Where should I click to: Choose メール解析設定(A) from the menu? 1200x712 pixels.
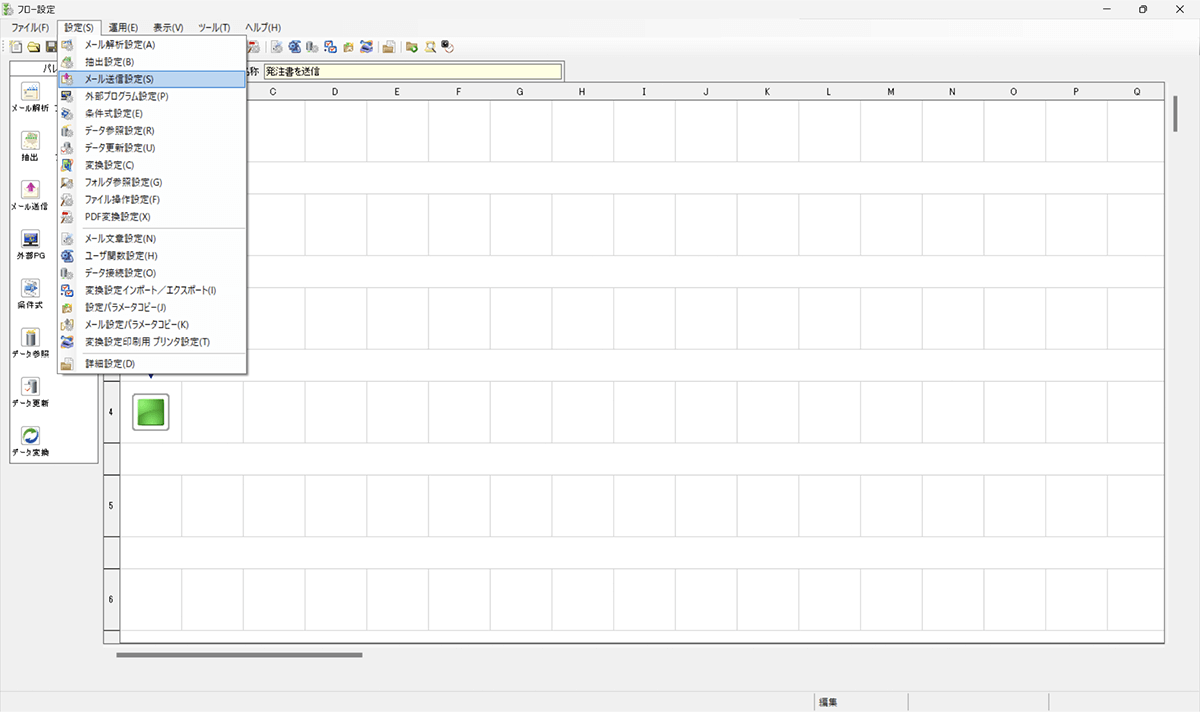coord(152,45)
